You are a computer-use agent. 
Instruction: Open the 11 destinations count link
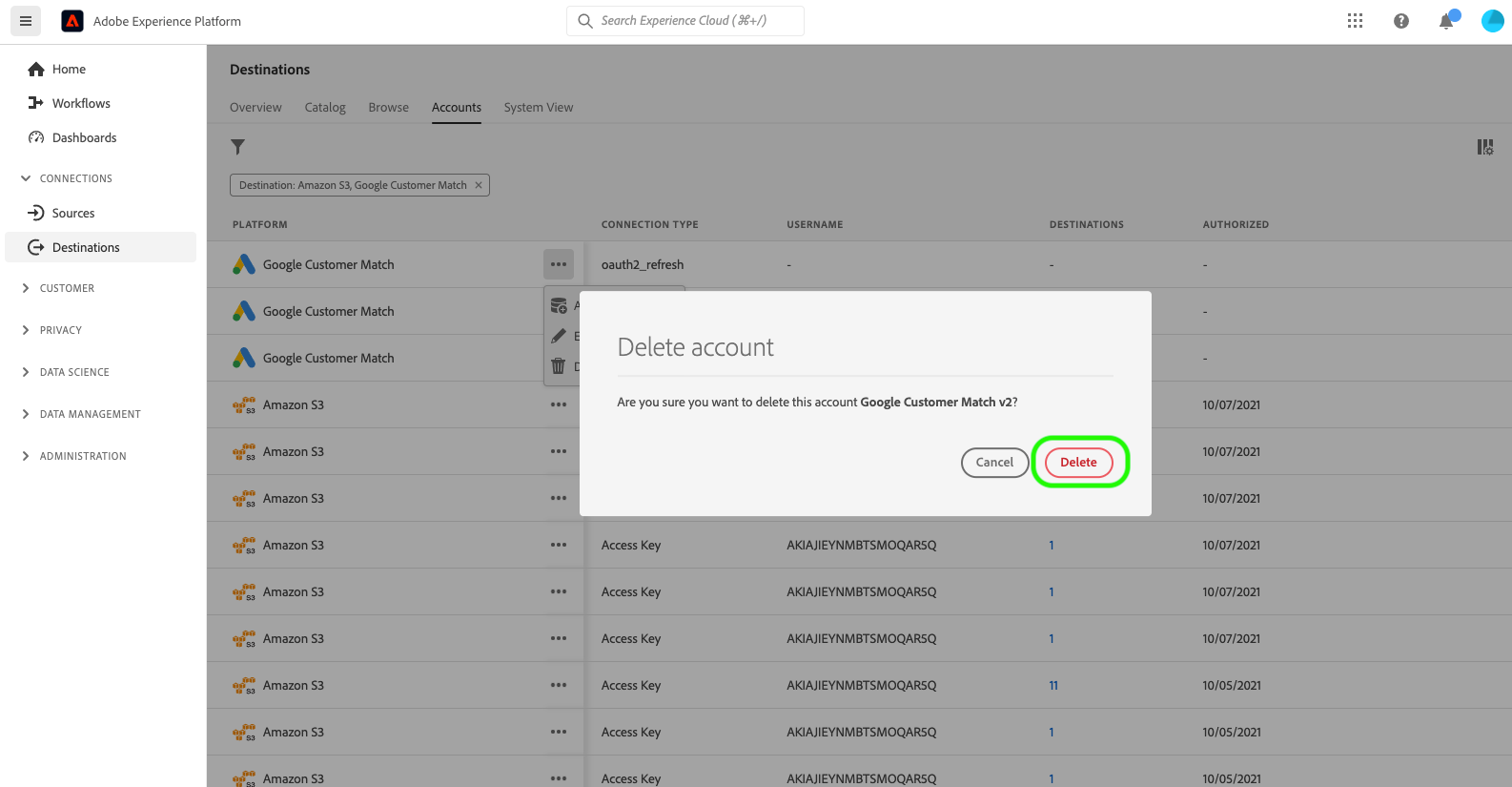tap(1053, 686)
